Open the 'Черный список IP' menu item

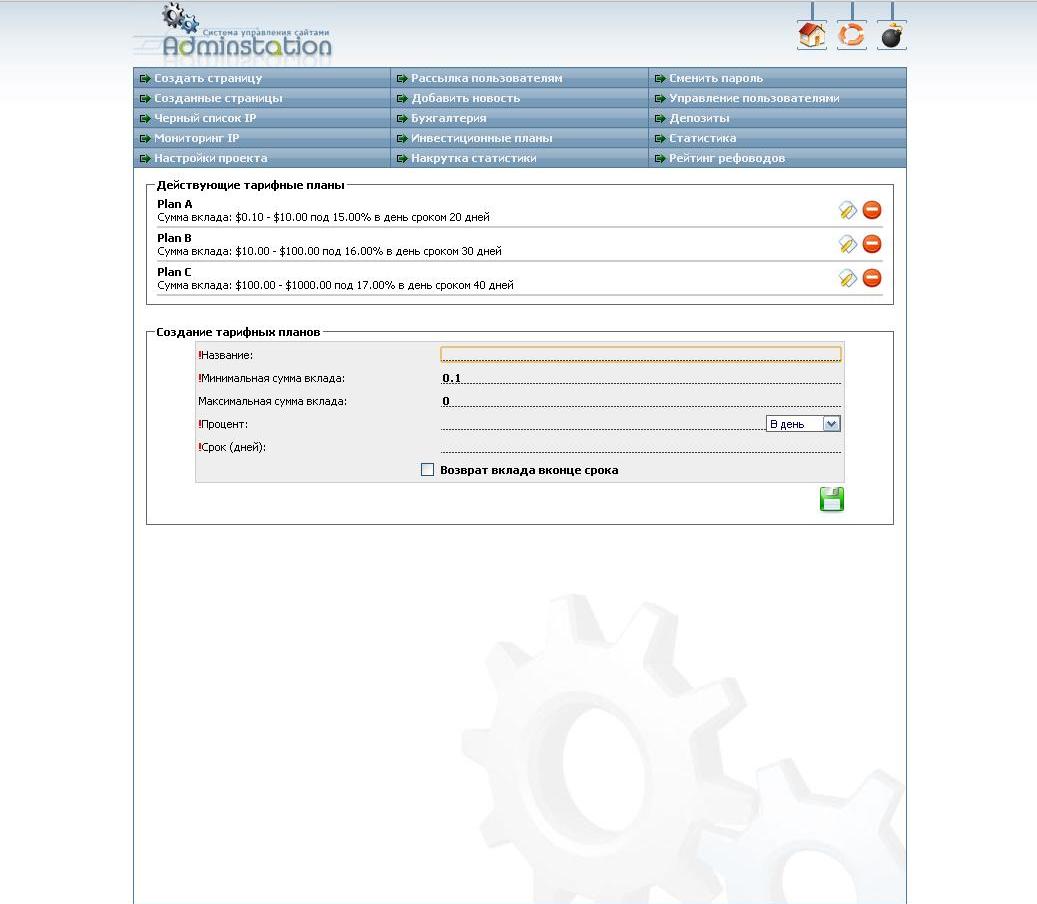(x=262, y=118)
